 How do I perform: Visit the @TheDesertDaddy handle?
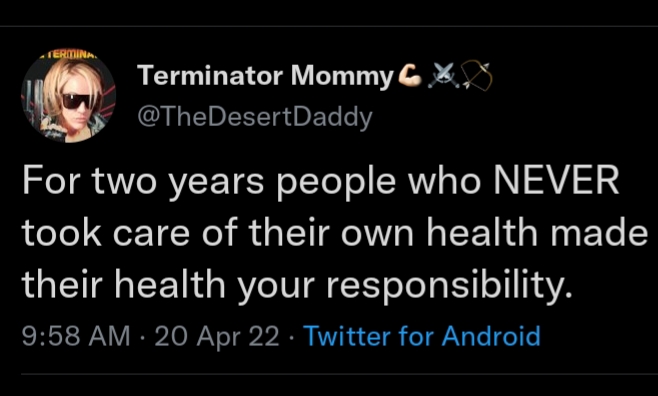pyautogui.click(x=255, y=117)
